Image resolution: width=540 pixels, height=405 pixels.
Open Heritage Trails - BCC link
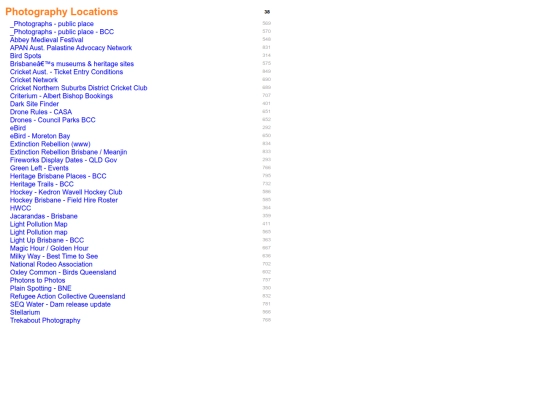(x=42, y=184)
